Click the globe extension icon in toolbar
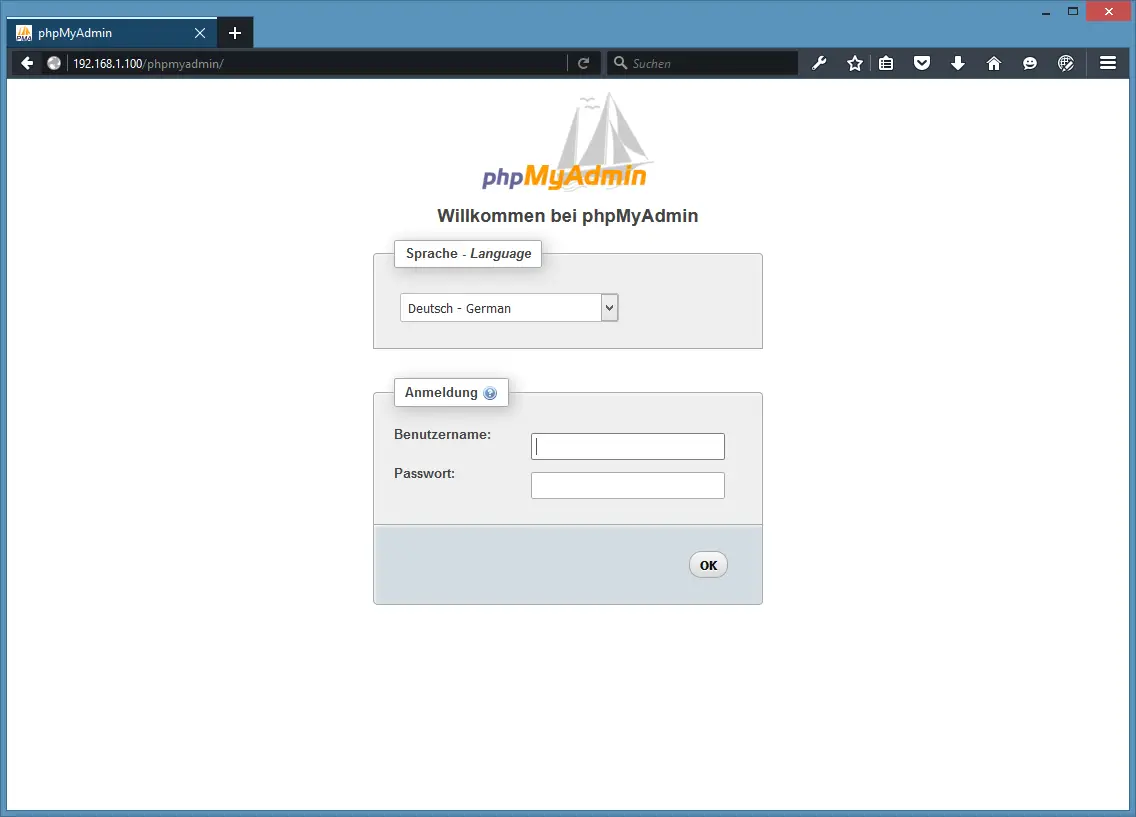Screen dimensions: 1136x817 click(1066, 64)
